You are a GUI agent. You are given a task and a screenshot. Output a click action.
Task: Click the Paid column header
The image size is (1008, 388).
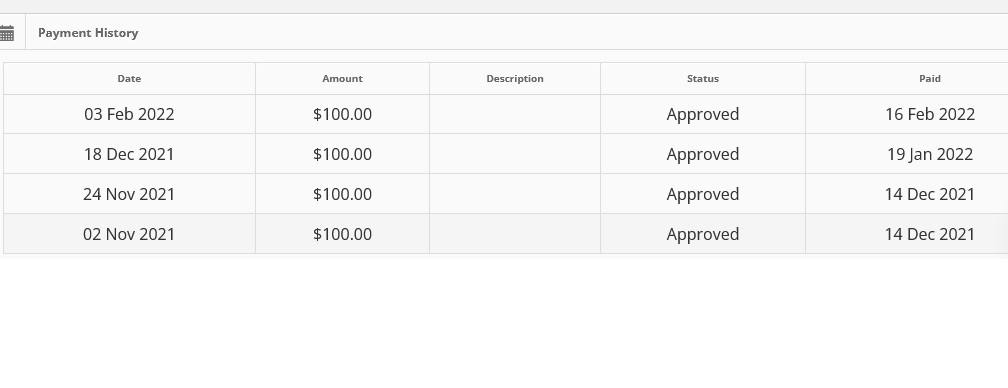pos(930,78)
